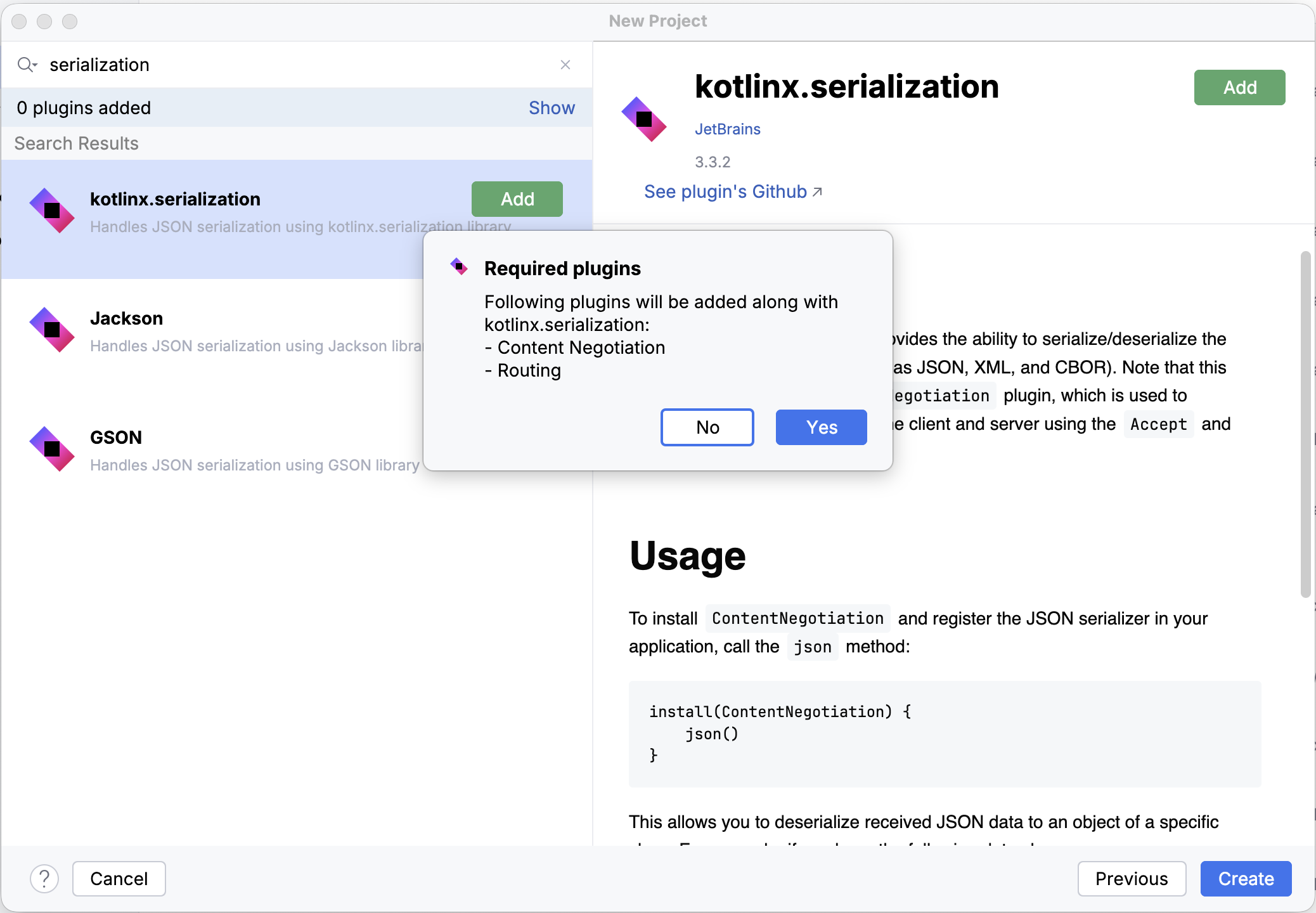Click the large Ktor logo in details pane

(644, 119)
